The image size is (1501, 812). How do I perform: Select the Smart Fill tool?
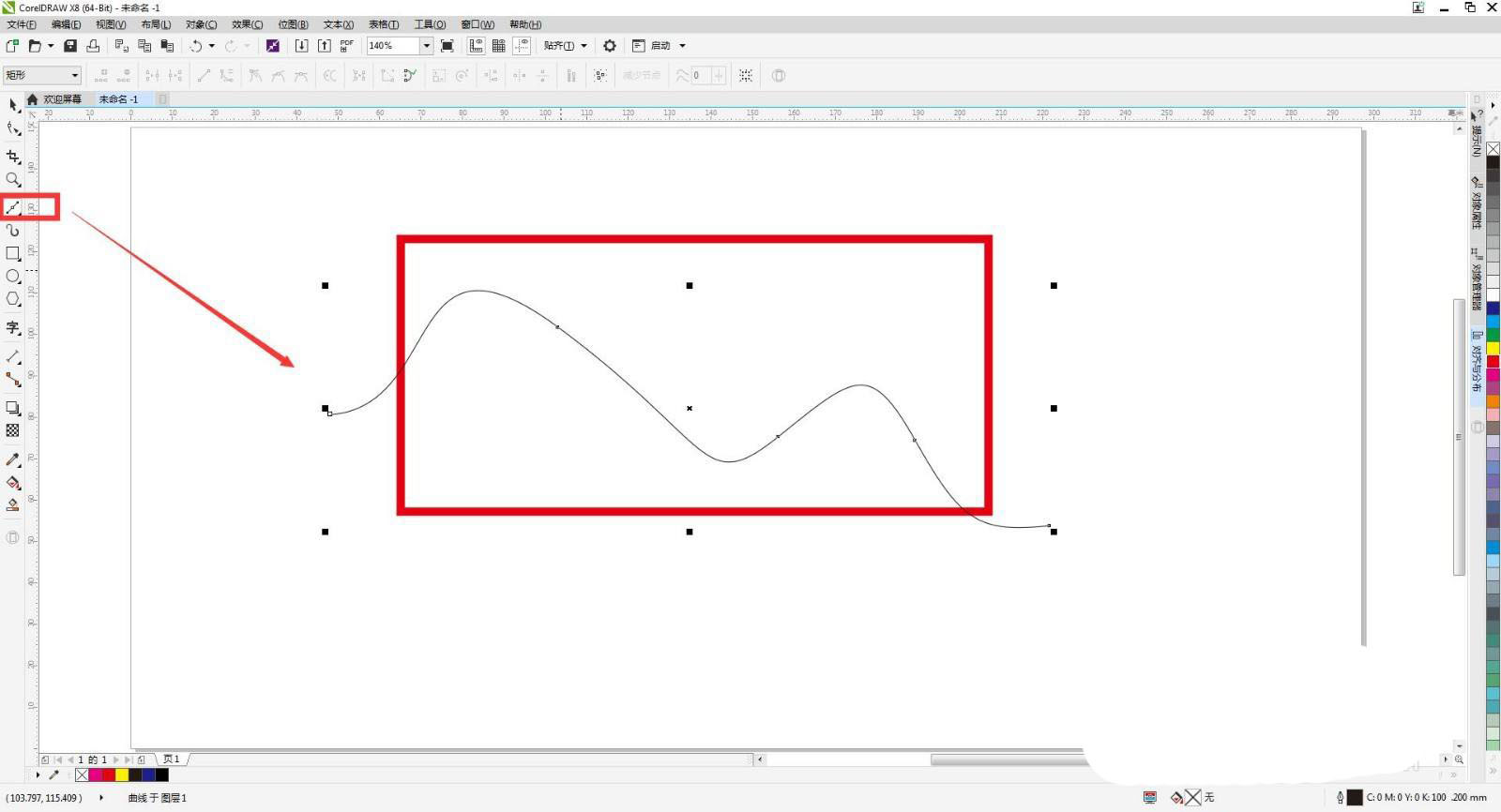12,504
